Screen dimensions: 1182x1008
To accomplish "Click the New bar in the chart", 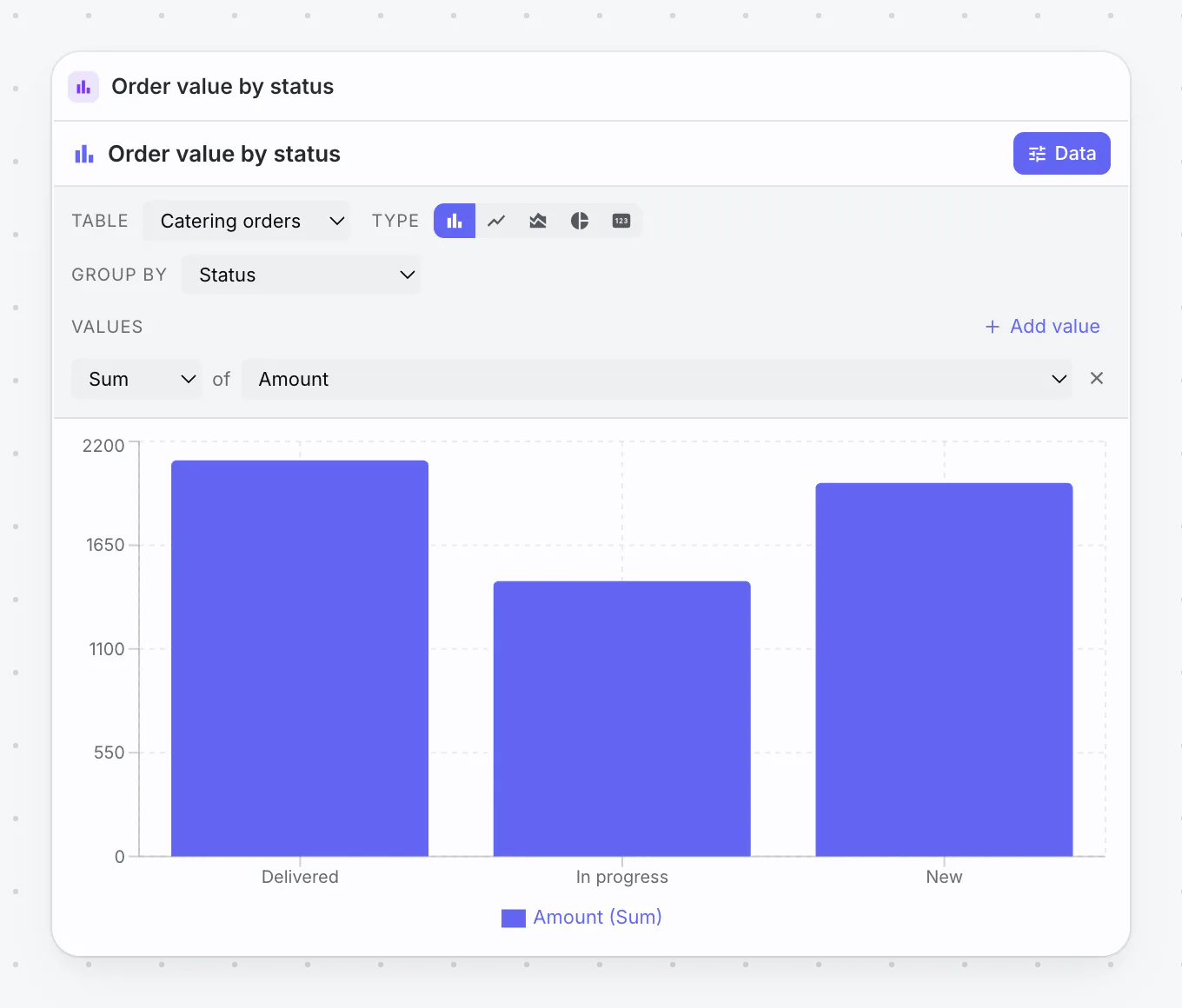I will [x=944, y=669].
